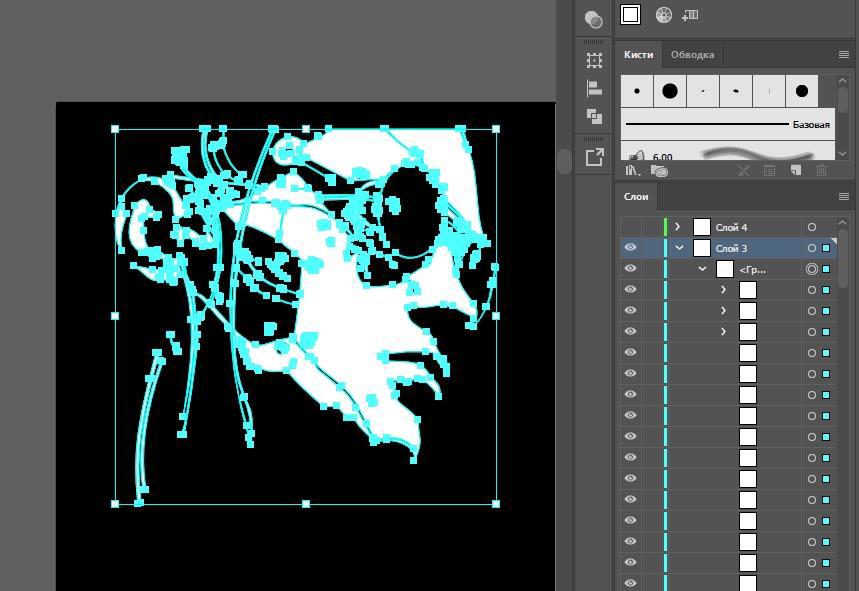Switch to the Обводка tab
This screenshot has width=859, height=591.
(692, 55)
